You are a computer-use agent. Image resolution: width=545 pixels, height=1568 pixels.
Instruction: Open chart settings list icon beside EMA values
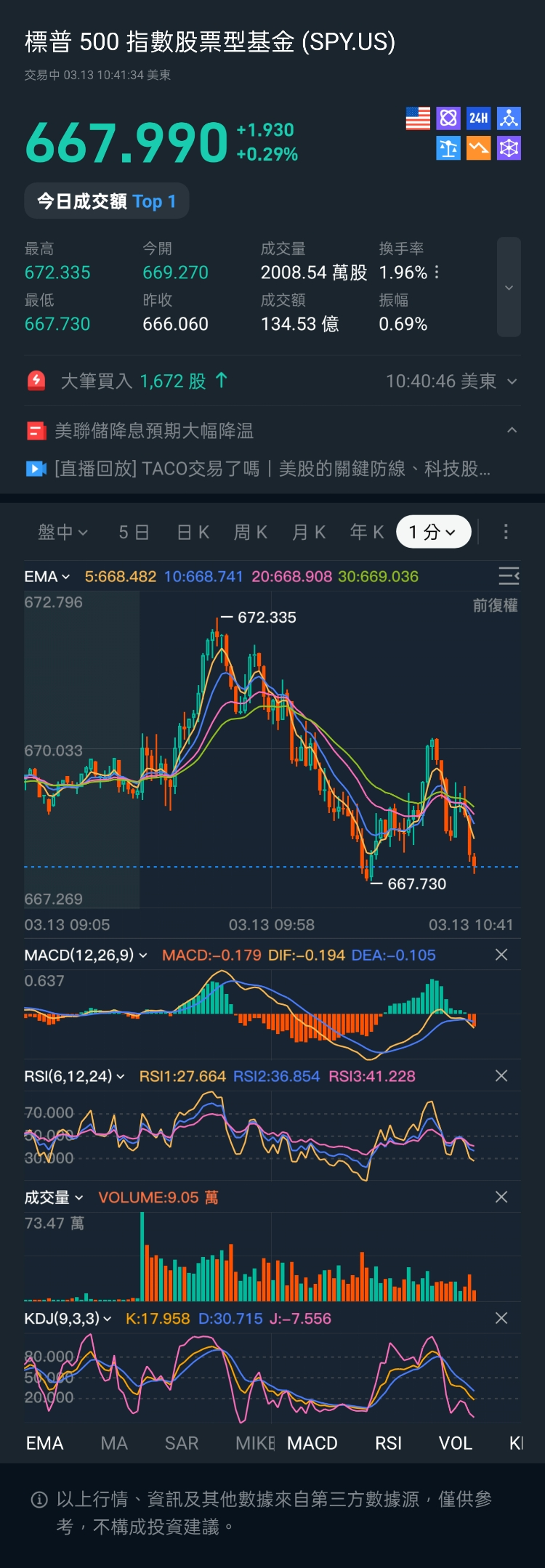(509, 576)
